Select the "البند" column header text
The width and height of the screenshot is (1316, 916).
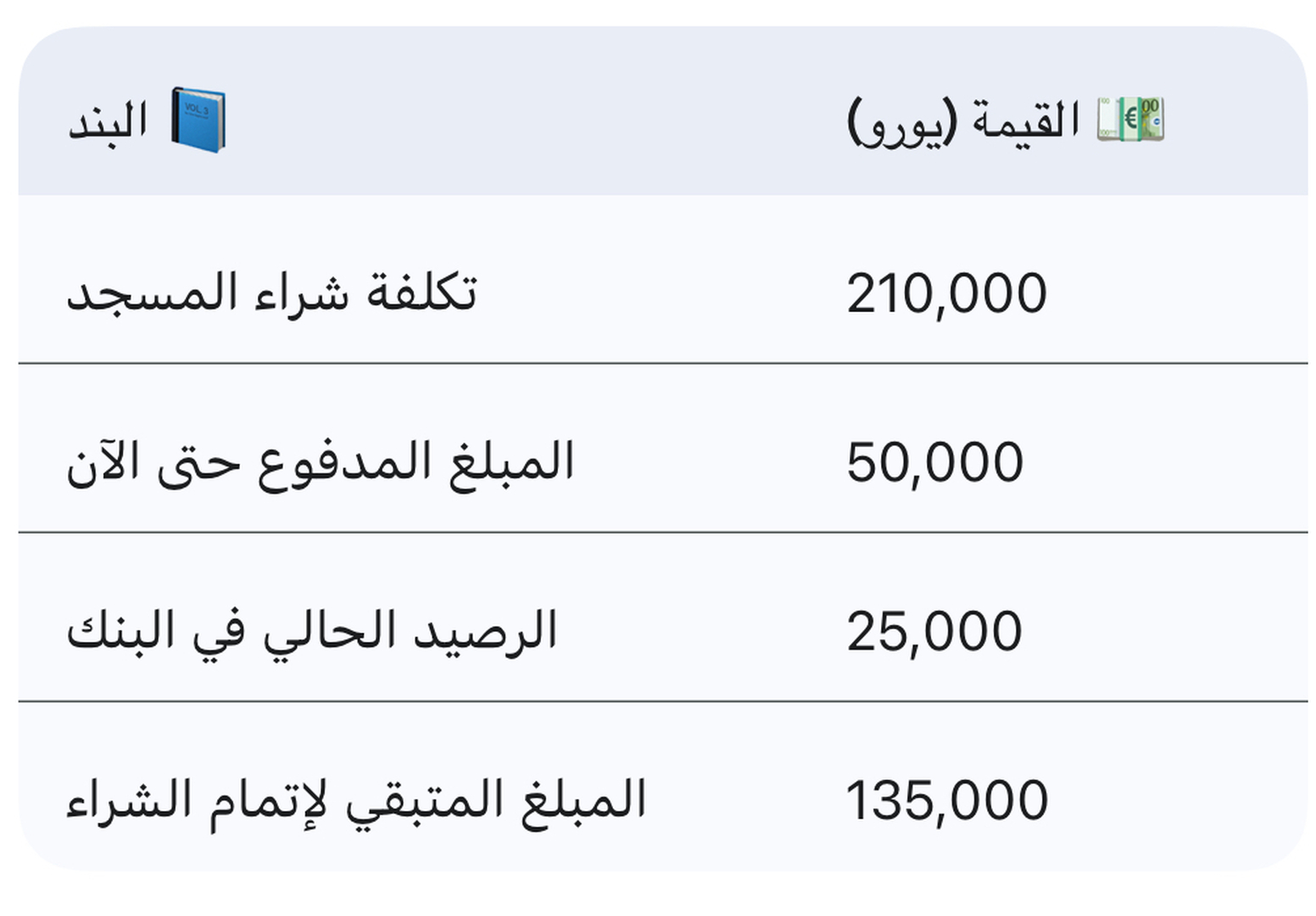click(108, 120)
